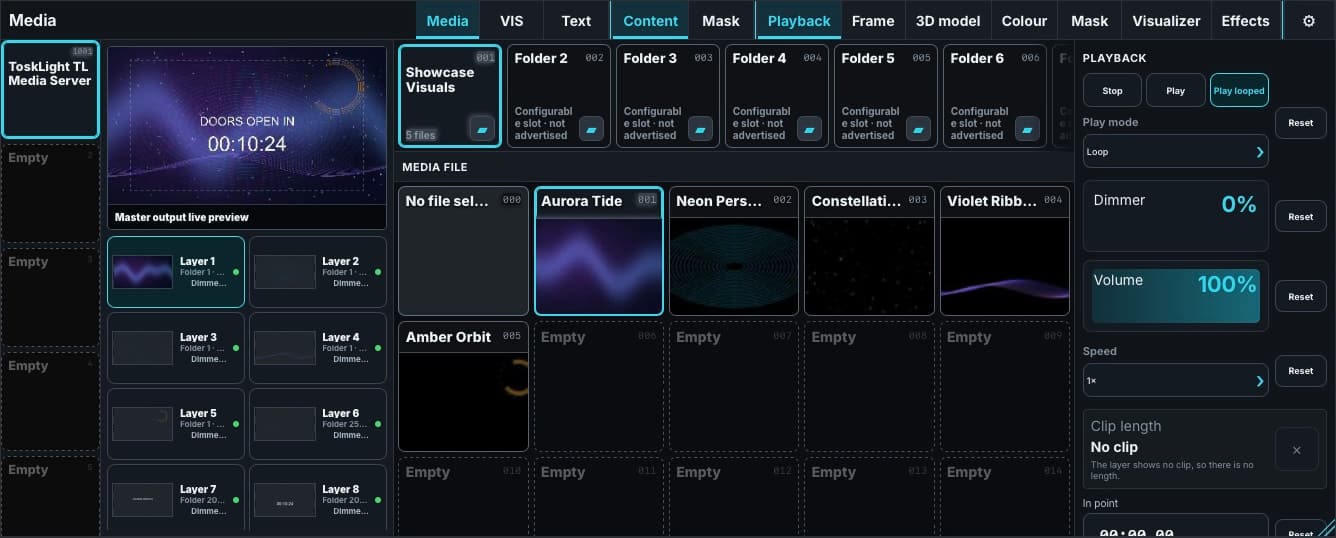Click the folder icon in Folder 3 card
The width and height of the screenshot is (1336, 538).
(x=700, y=128)
